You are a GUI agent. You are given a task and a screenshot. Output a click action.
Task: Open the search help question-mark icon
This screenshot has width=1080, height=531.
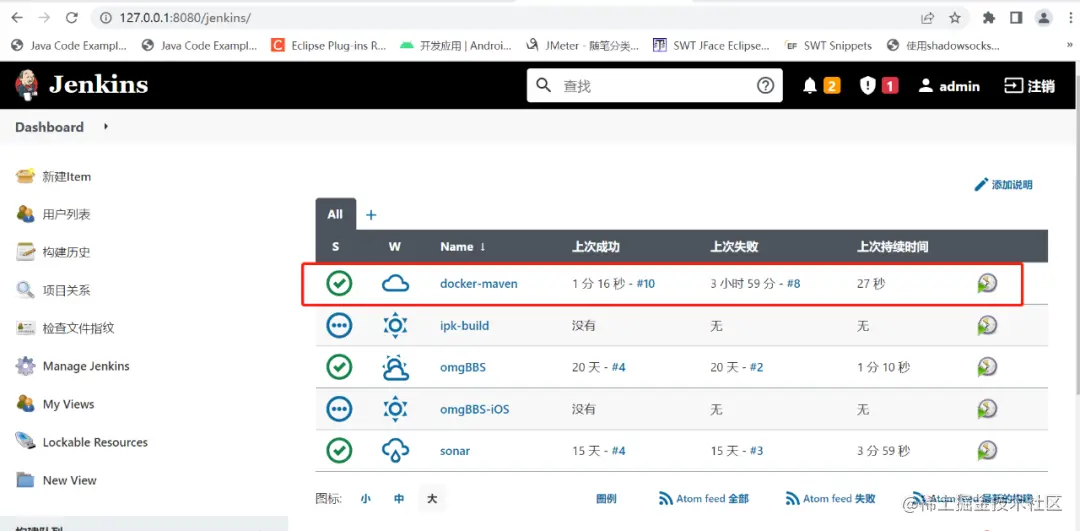point(765,85)
